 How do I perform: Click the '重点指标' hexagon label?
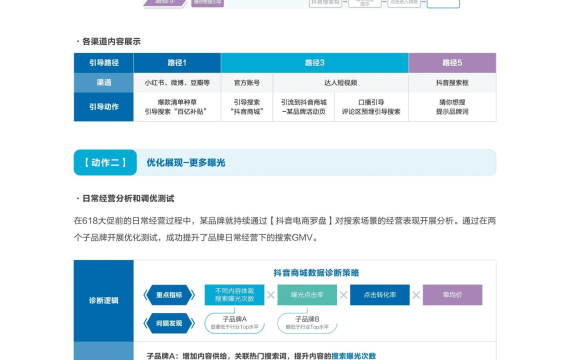(169, 295)
